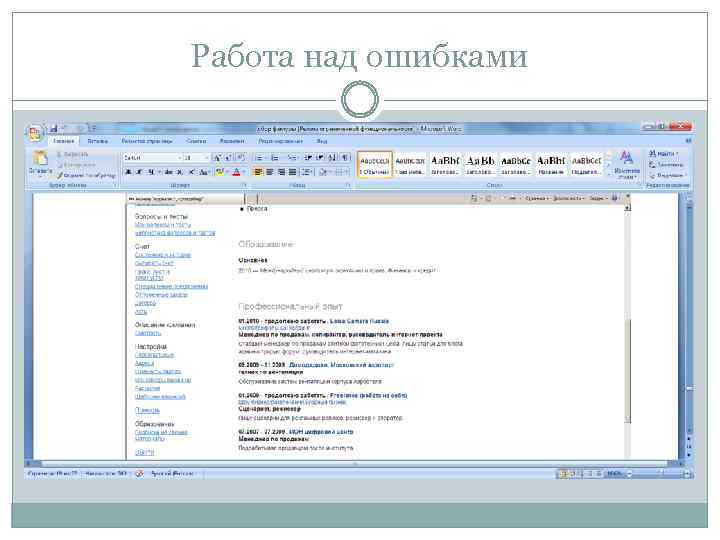Select the Название (Title) style thumbnail
This screenshot has width=720, height=540.
551,165
